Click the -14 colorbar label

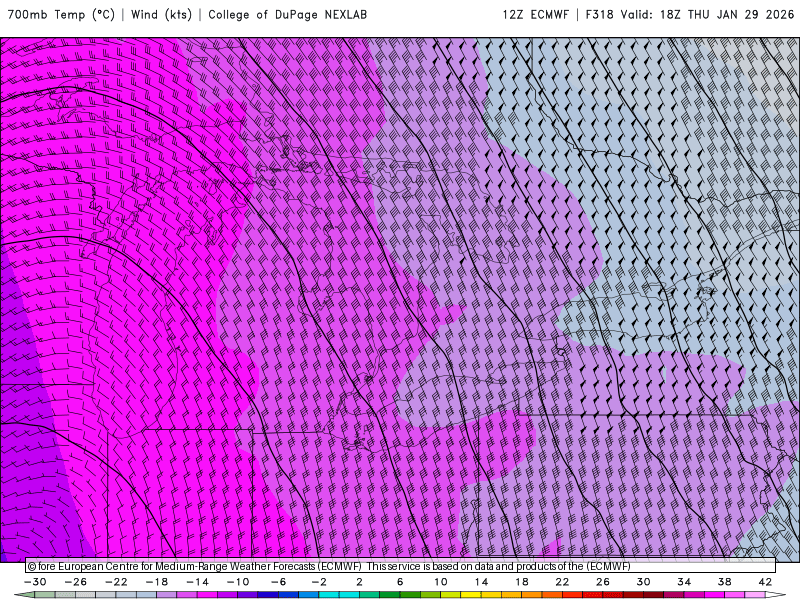tap(197, 582)
